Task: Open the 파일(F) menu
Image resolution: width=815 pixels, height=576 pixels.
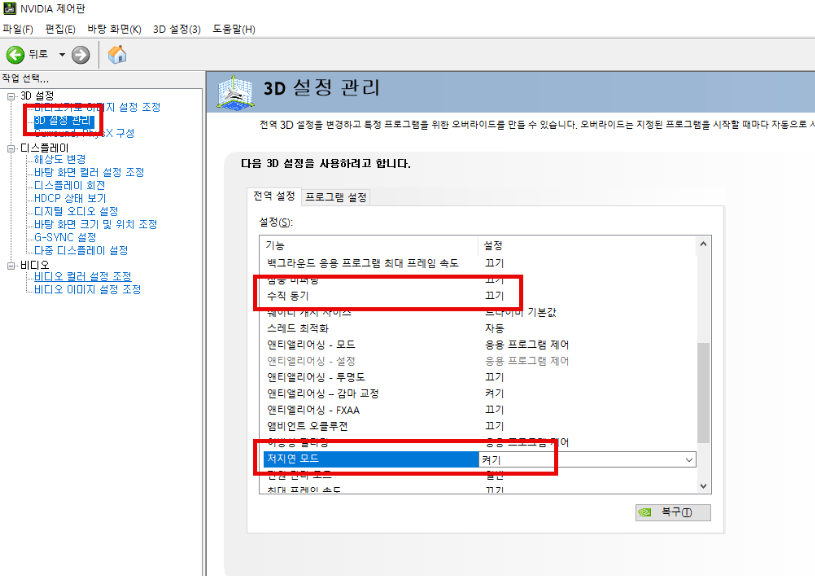Action: coord(18,30)
